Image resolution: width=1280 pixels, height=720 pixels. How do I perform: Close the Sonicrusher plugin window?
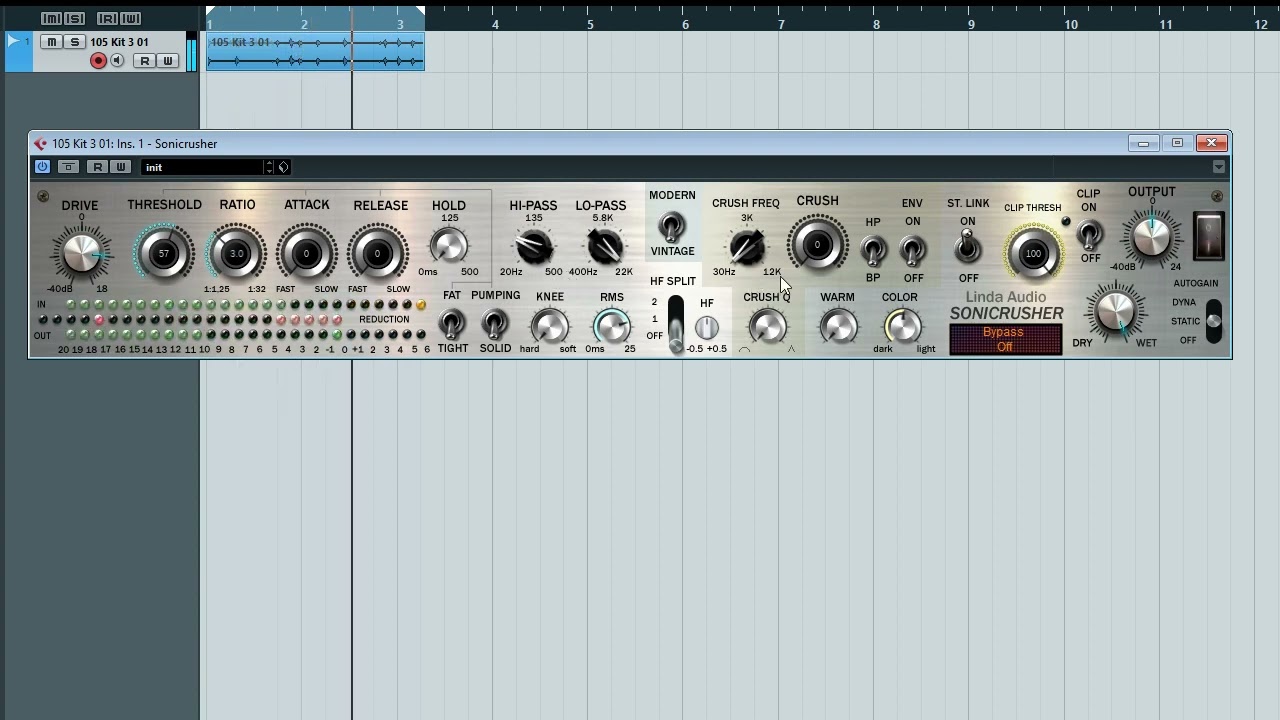pyautogui.click(x=1211, y=143)
